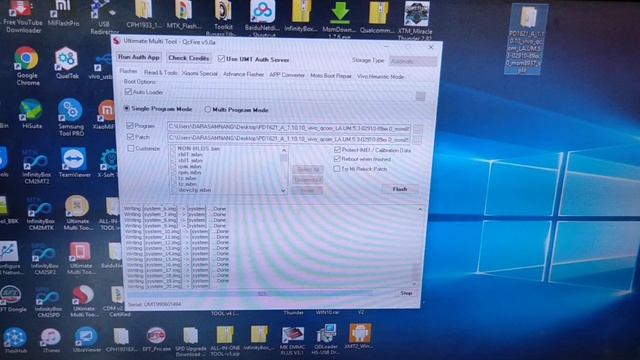Screen dimensions: 640x360
Task: Open the BaiduNetdisk shortcut icon
Action: [262, 18]
